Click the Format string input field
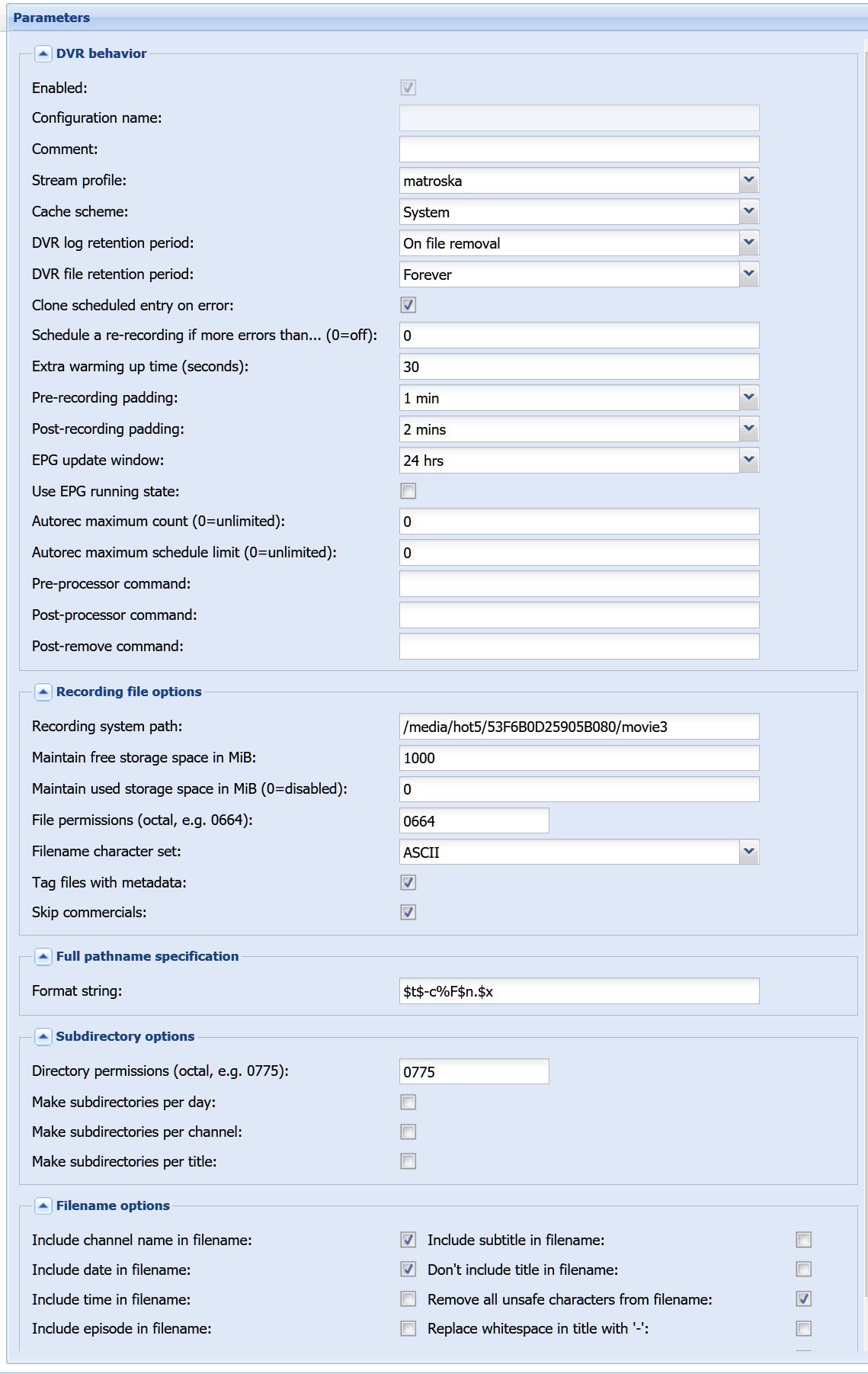The height and width of the screenshot is (1374, 868). click(x=579, y=991)
